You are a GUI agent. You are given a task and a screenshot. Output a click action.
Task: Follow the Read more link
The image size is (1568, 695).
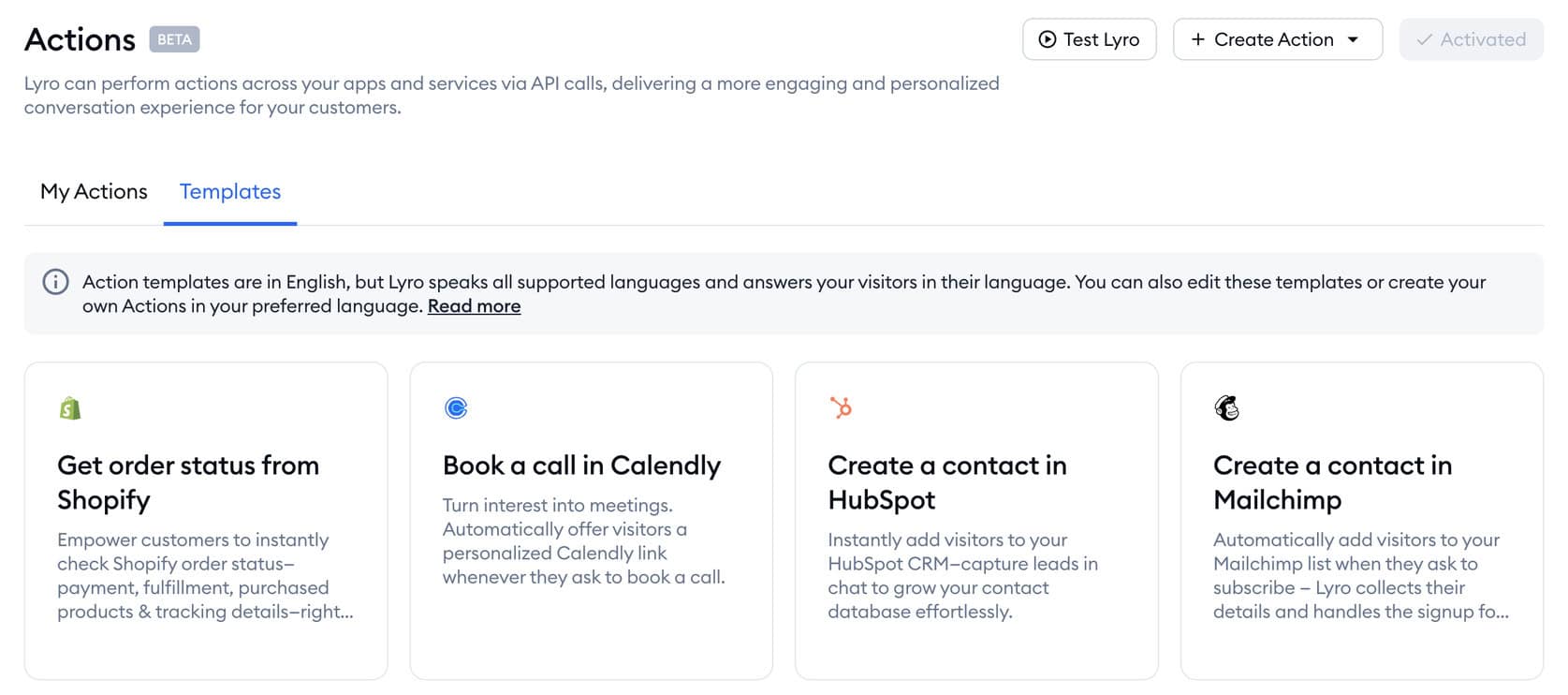tap(474, 306)
